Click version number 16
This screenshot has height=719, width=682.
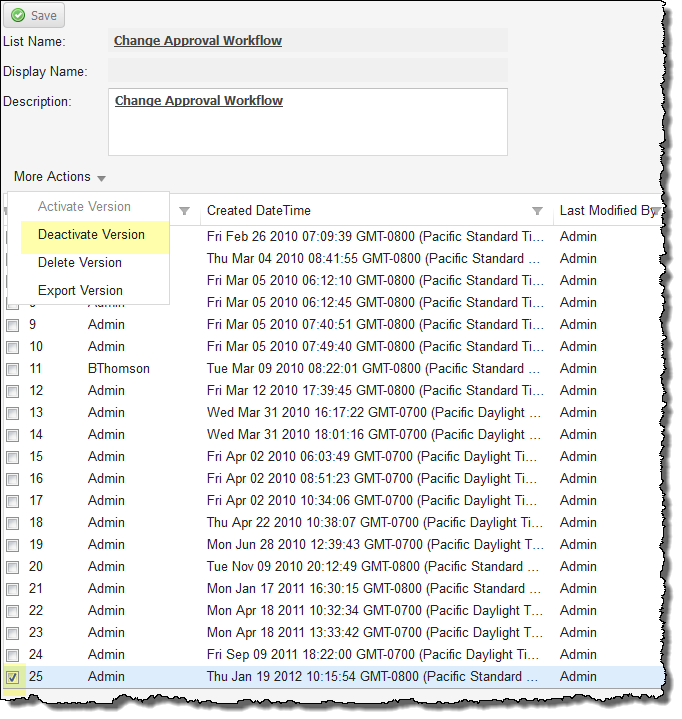tap(36, 479)
